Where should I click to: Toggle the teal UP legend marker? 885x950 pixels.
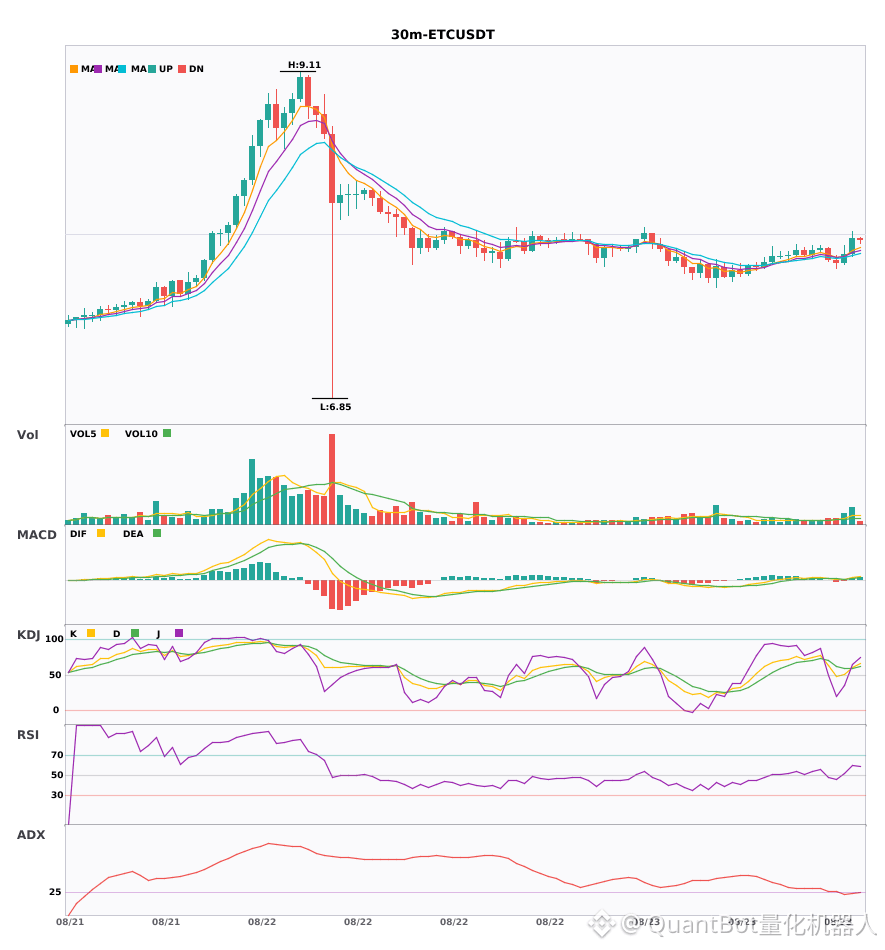(x=153, y=69)
